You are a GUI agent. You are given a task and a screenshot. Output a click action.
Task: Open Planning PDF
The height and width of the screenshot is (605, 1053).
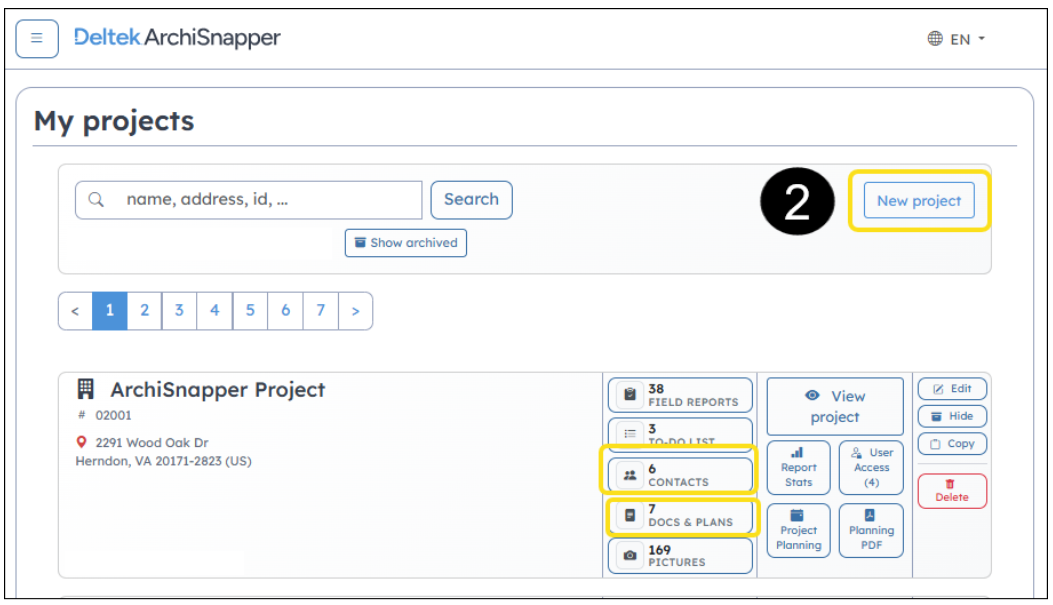[x=871, y=530]
